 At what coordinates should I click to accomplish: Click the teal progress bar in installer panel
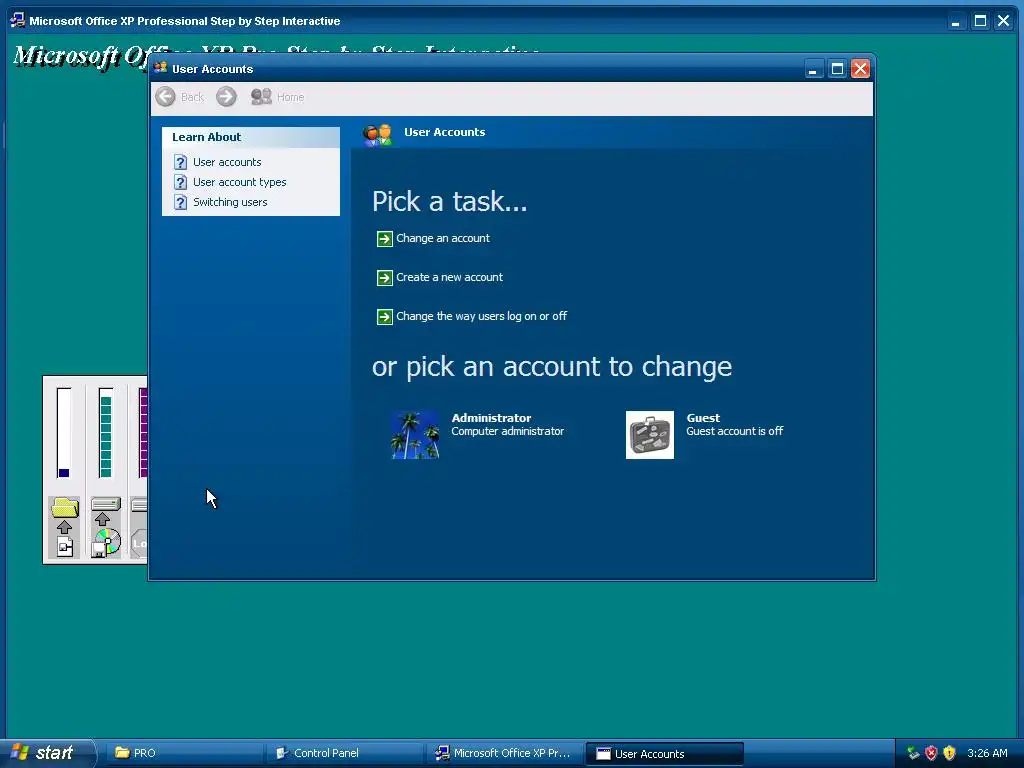pos(106,433)
